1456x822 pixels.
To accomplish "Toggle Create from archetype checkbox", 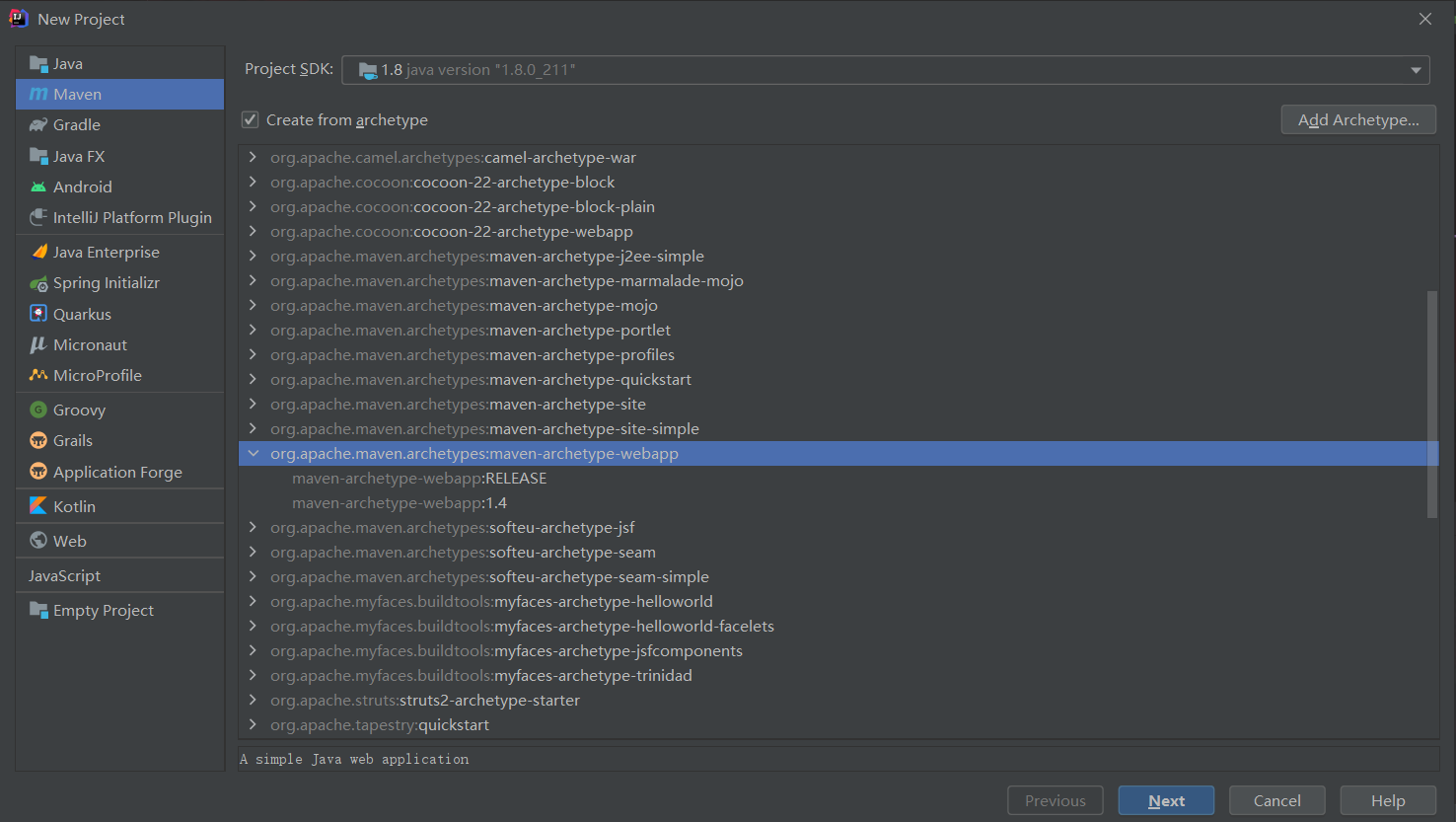I will pyautogui.click(x=251, y=119).
